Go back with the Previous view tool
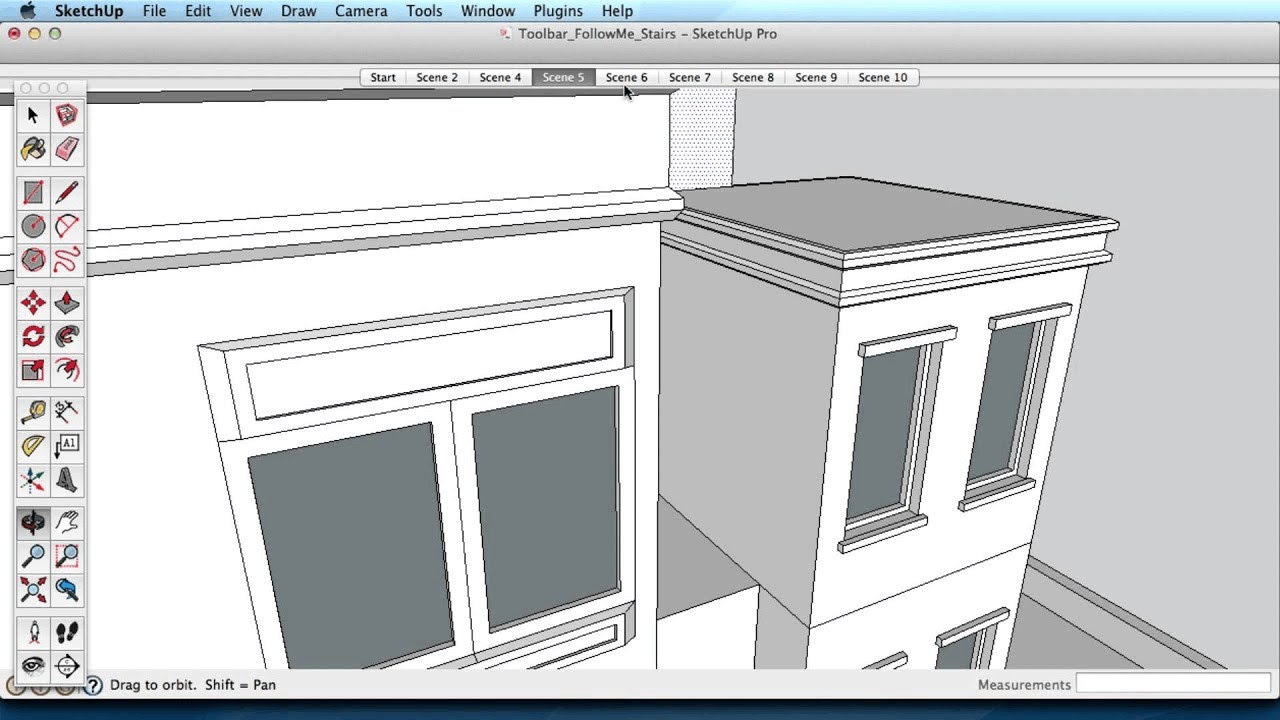The width and height of the screenshot is (1280, 720). pyautogui.click(x=67, y=590)
